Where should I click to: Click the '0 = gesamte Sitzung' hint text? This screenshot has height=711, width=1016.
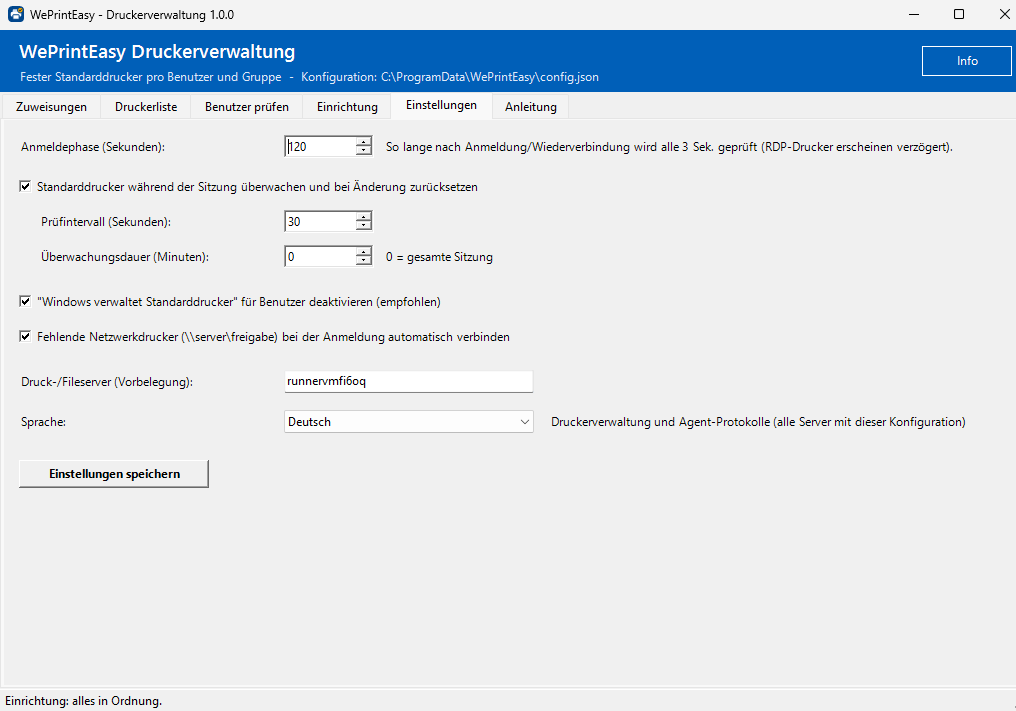pyautogui.click(x=439, y=257)
